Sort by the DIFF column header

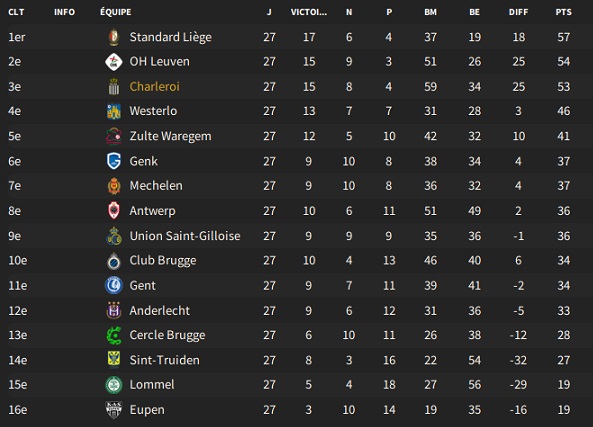pyautogui.click(x=518, y=12)
